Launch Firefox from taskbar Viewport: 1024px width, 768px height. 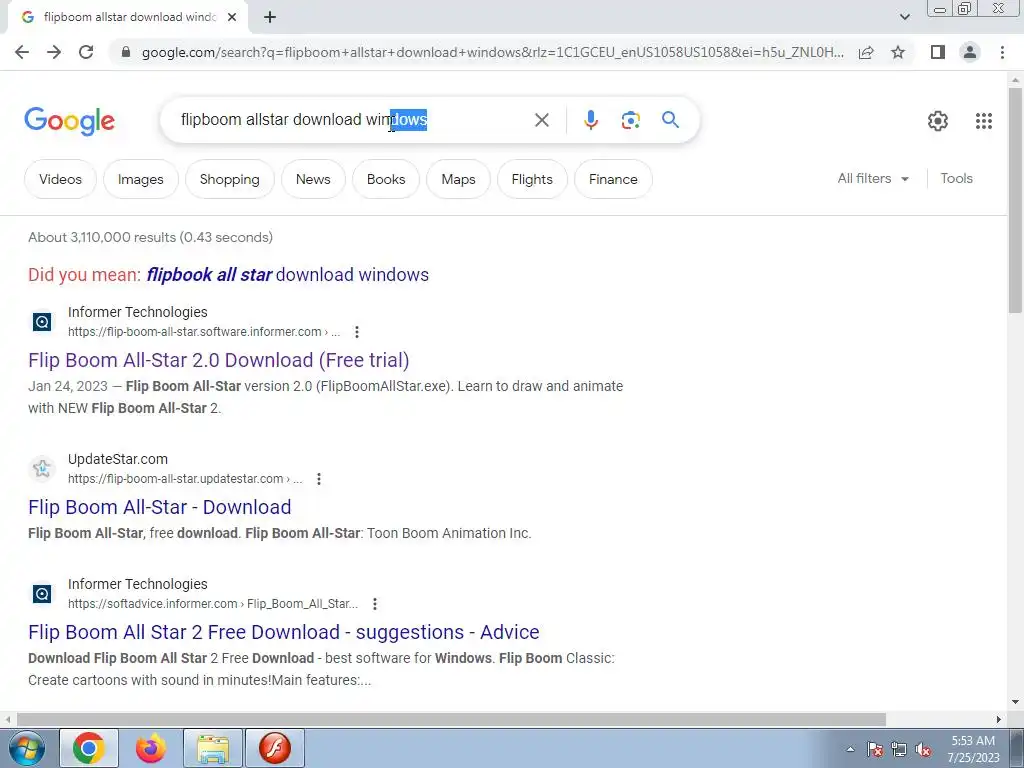(x=150, y=748)
